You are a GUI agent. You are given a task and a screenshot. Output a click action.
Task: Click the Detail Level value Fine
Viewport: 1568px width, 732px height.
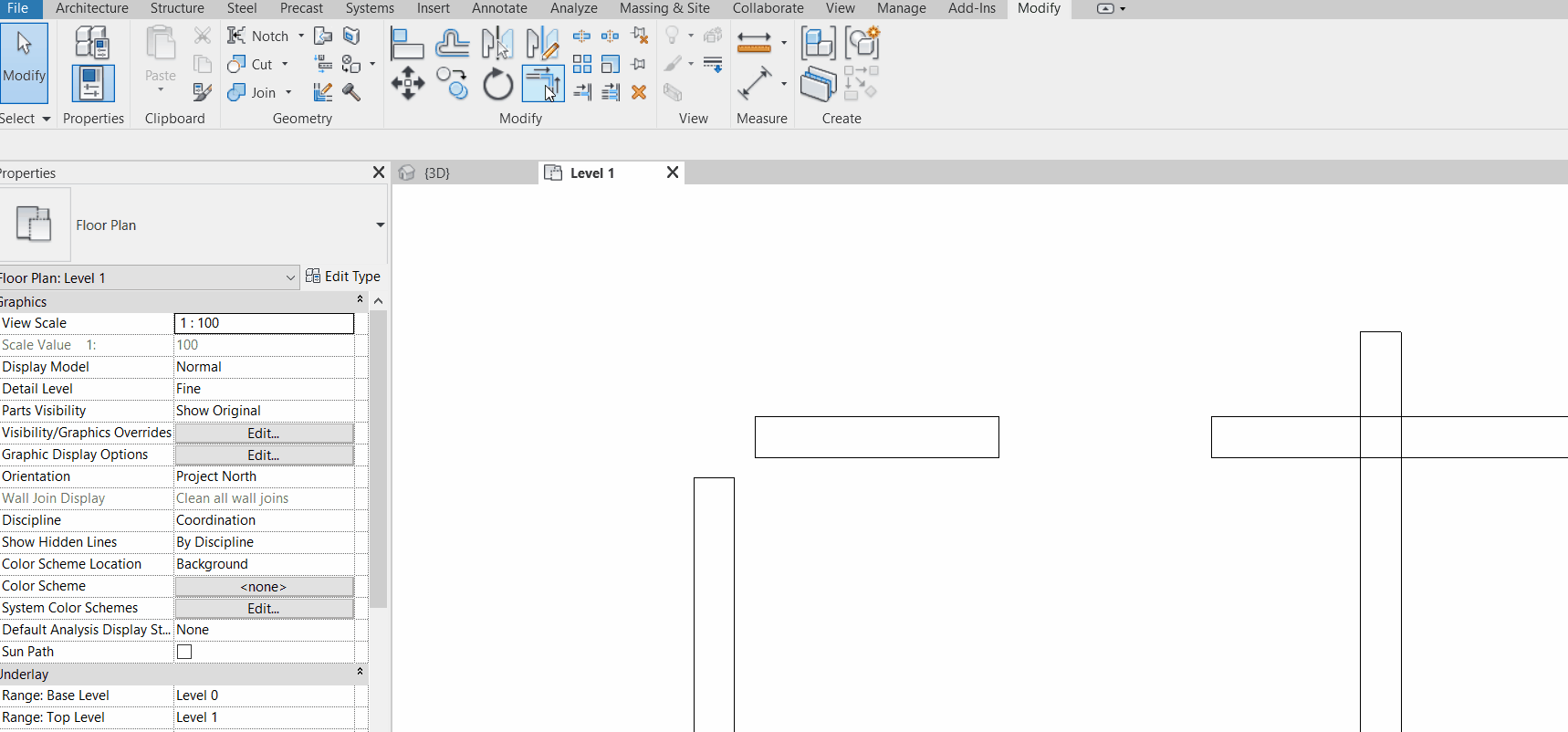click(x=264, y=389)
